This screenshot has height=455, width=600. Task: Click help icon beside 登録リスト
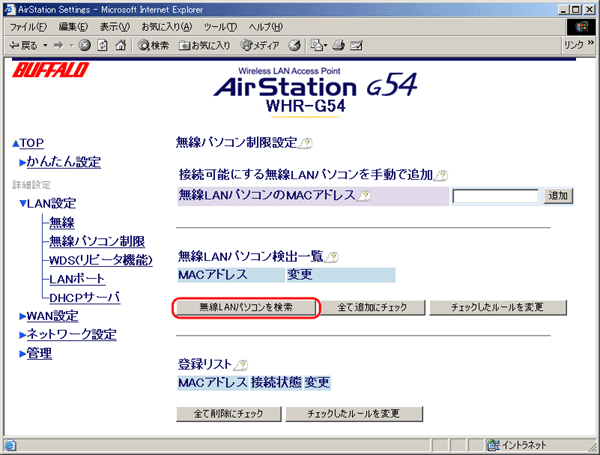241,365
